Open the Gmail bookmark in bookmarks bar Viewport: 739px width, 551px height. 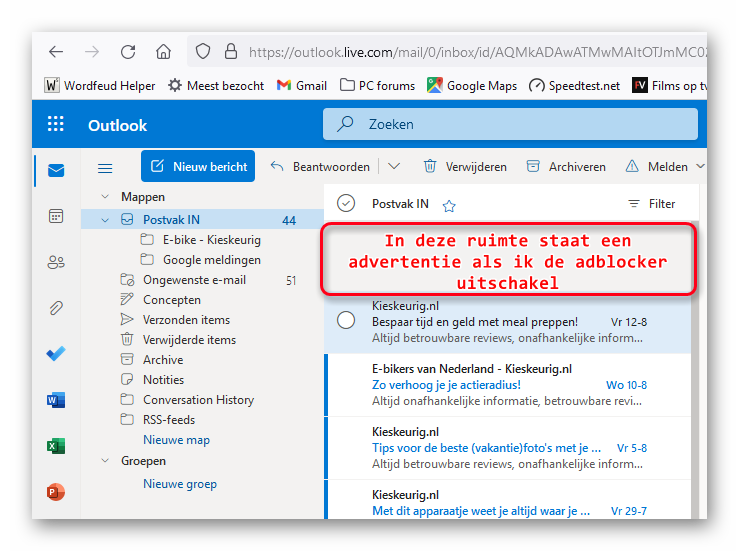[302, 86]
